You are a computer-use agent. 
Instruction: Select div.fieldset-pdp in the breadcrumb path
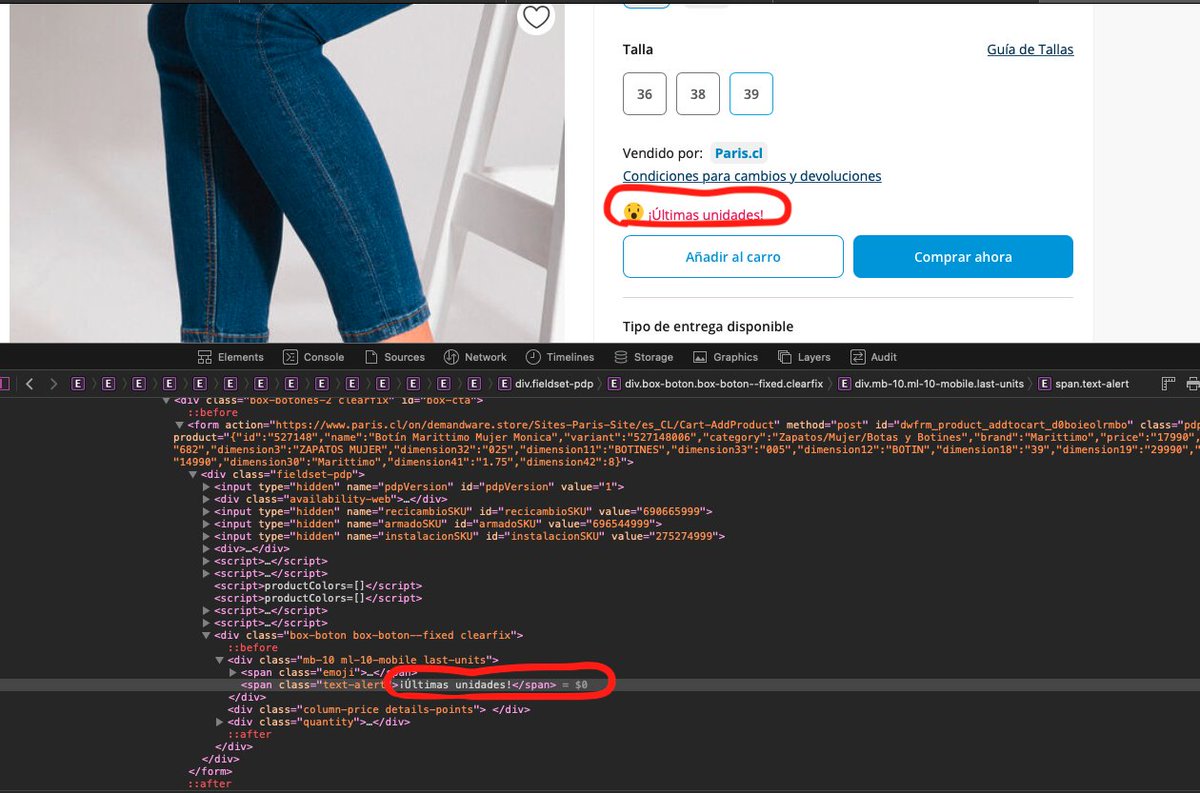click(545, 383)
